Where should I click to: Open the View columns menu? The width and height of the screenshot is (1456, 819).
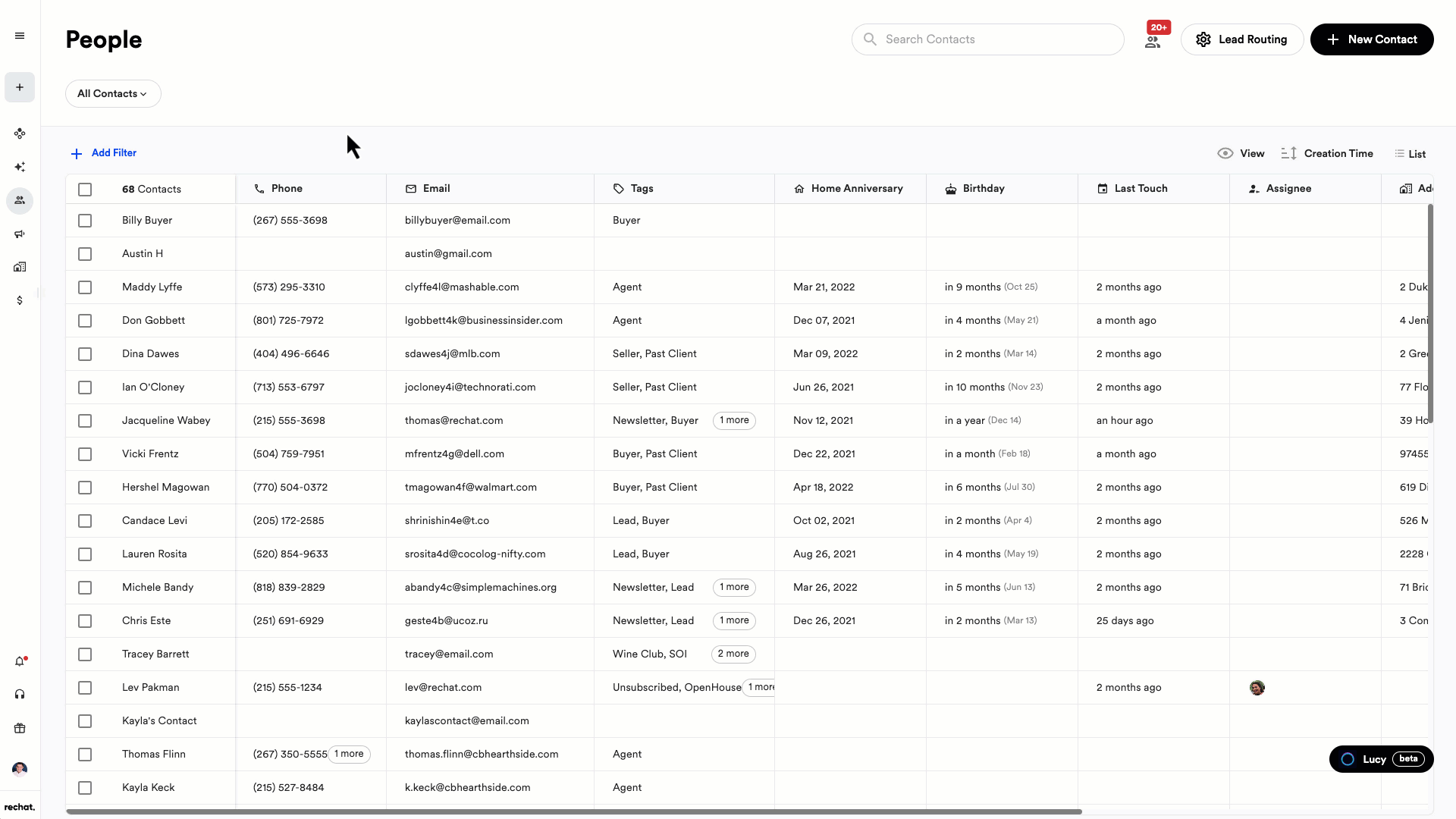[1241, 153]
